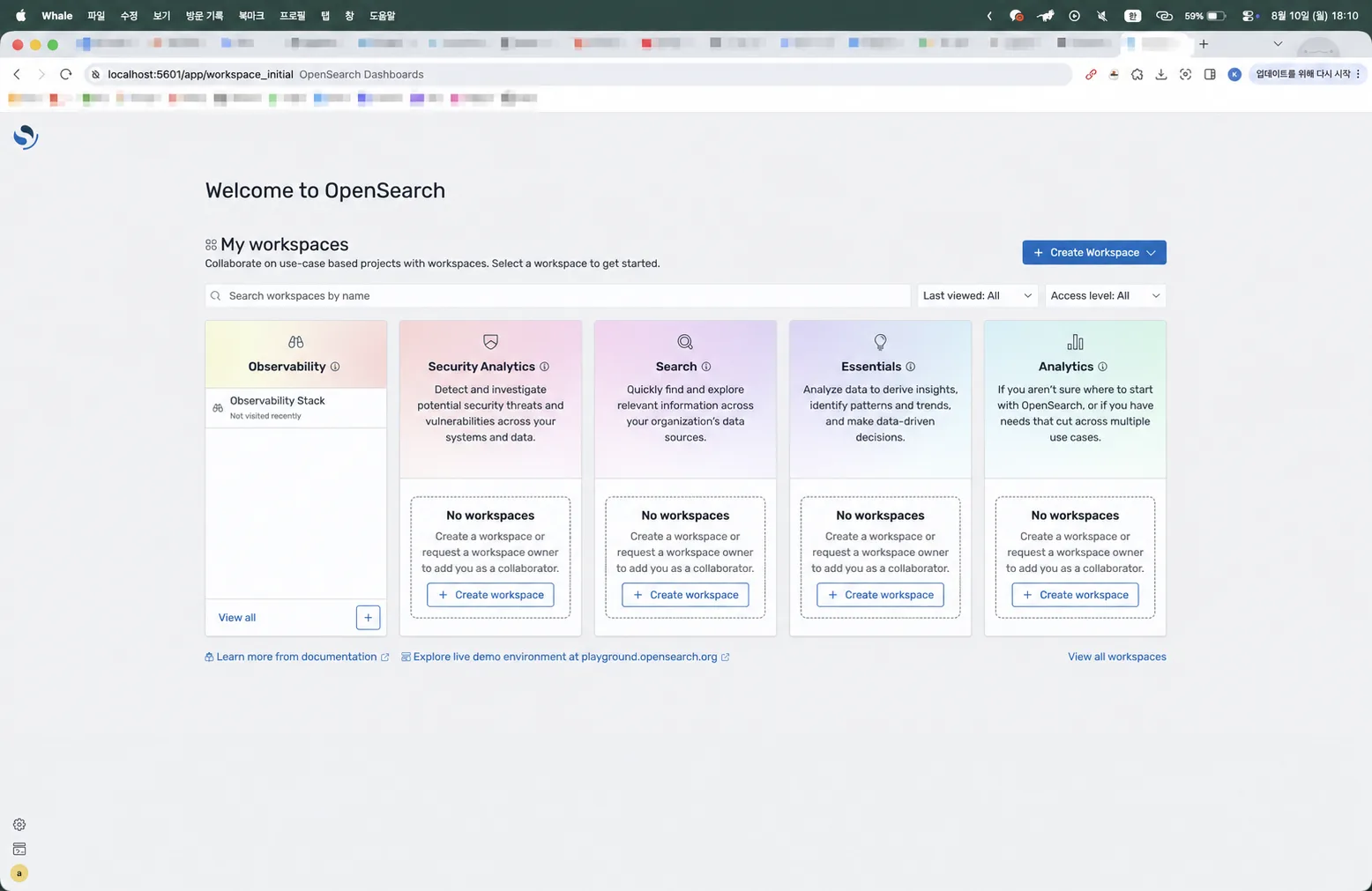Open the 보기 menu

tap(161, 16)
